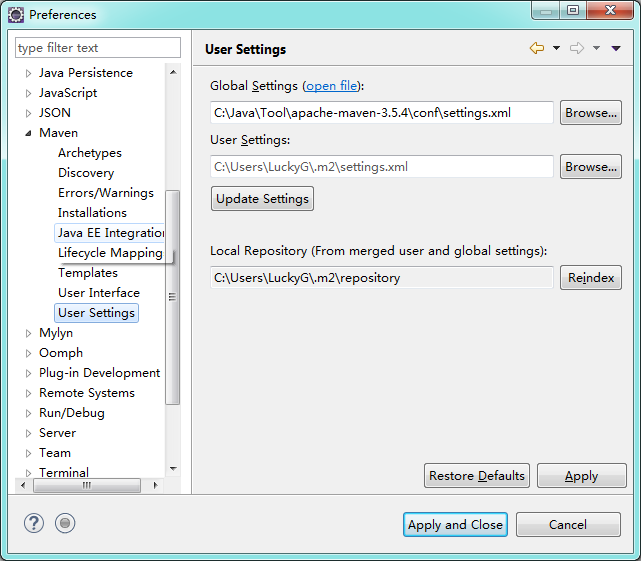Browse for Global Settings file
The height and width of the screenshot is (561, 641).
591,112
